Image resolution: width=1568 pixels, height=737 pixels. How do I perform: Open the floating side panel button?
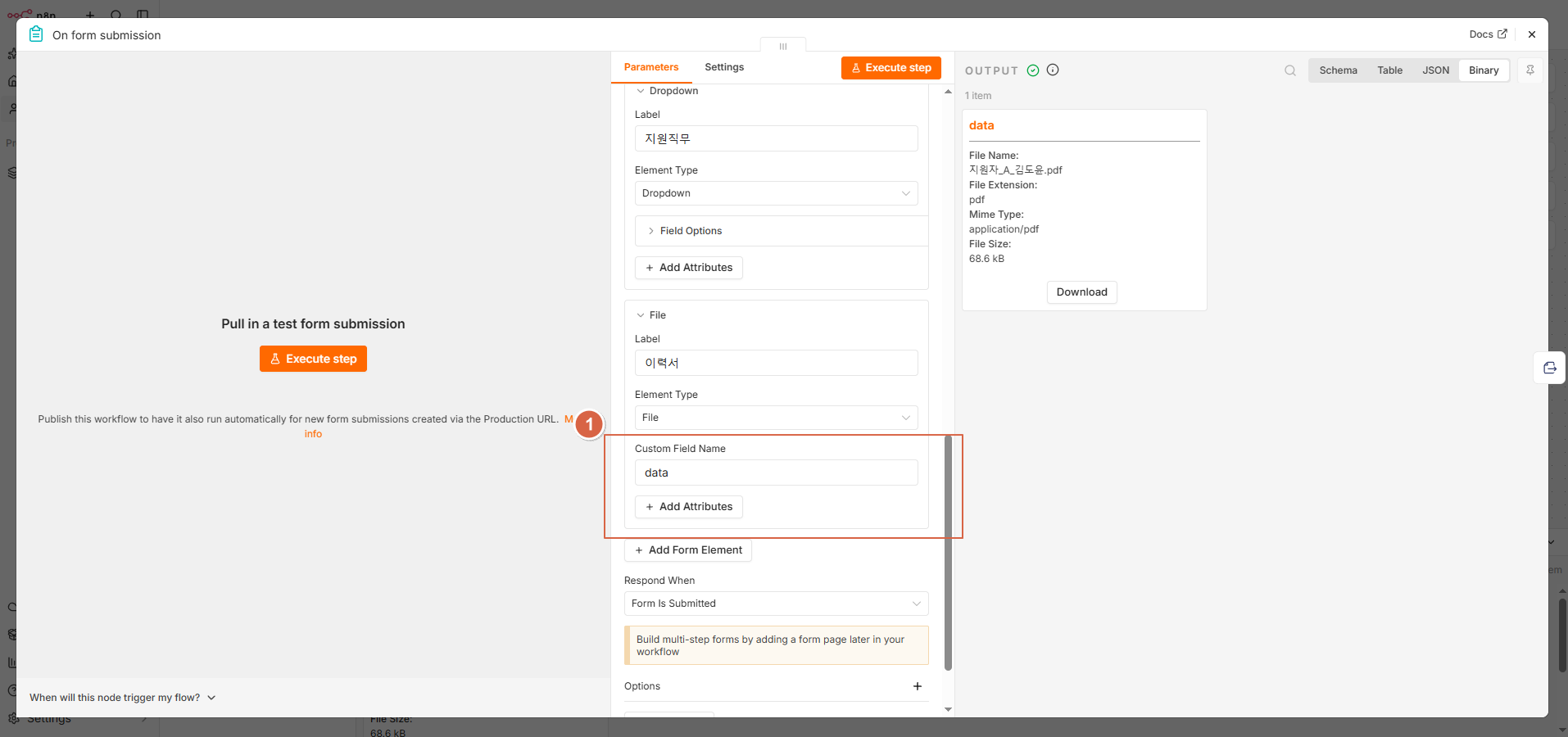coord(1549,368)
